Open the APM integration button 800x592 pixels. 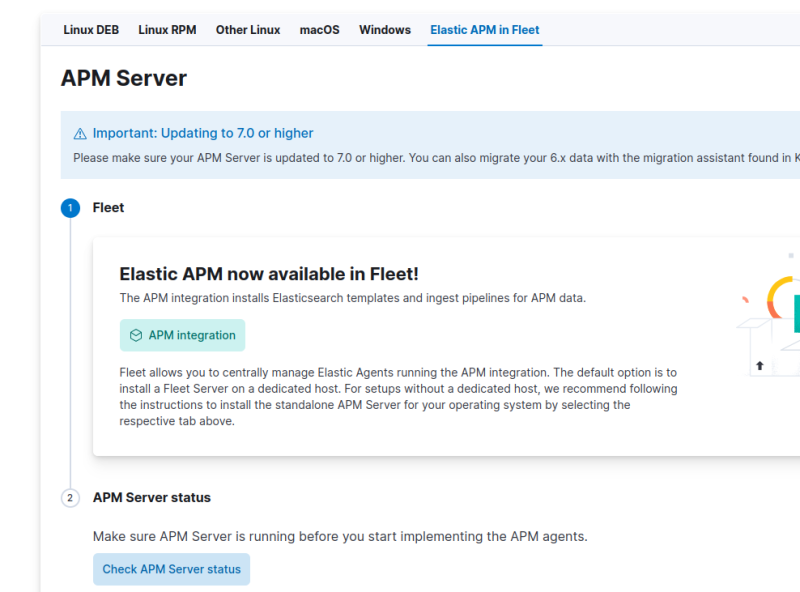pyautogui.click(x=182, y=336)
